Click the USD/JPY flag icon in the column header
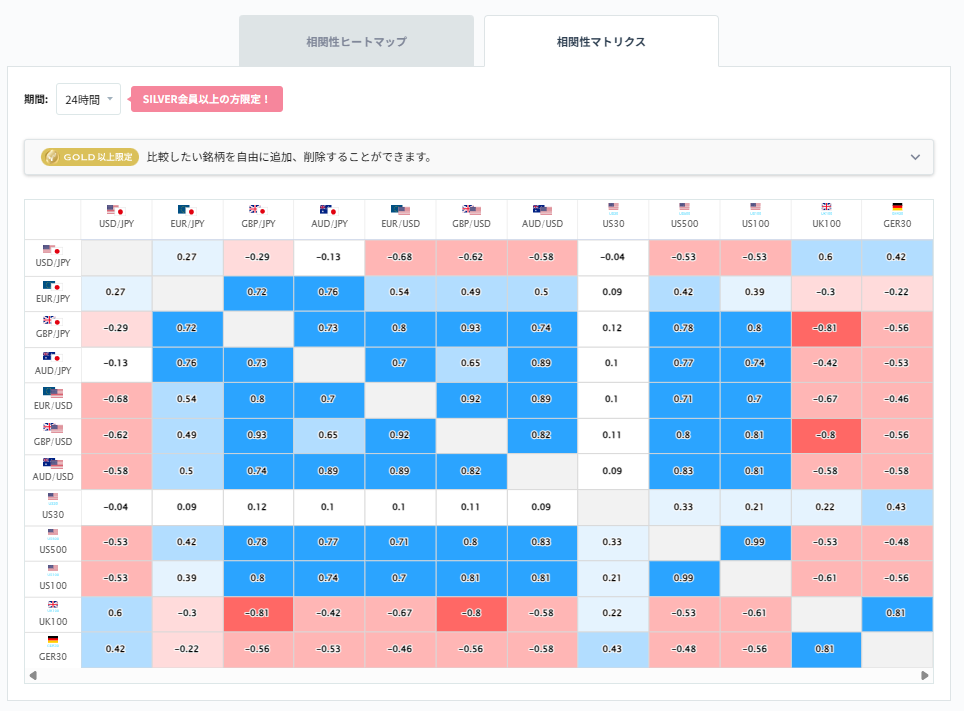964x711 pixels. (x=116, y=210)
